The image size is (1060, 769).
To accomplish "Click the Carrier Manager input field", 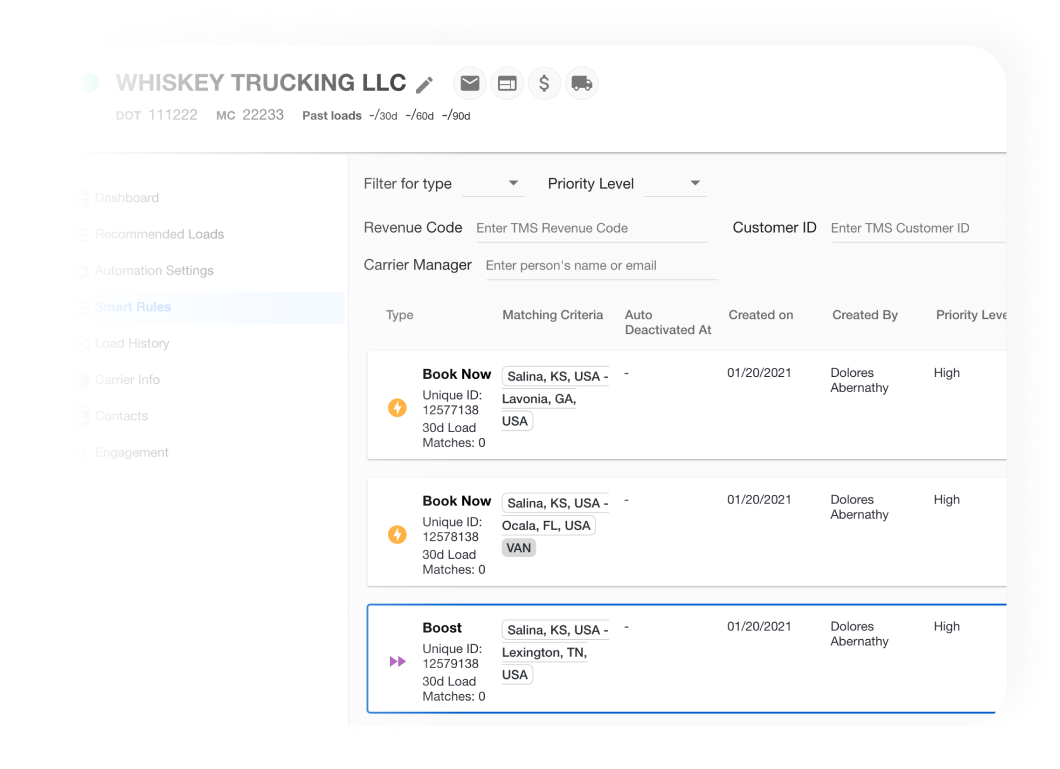I will point(600,266).
